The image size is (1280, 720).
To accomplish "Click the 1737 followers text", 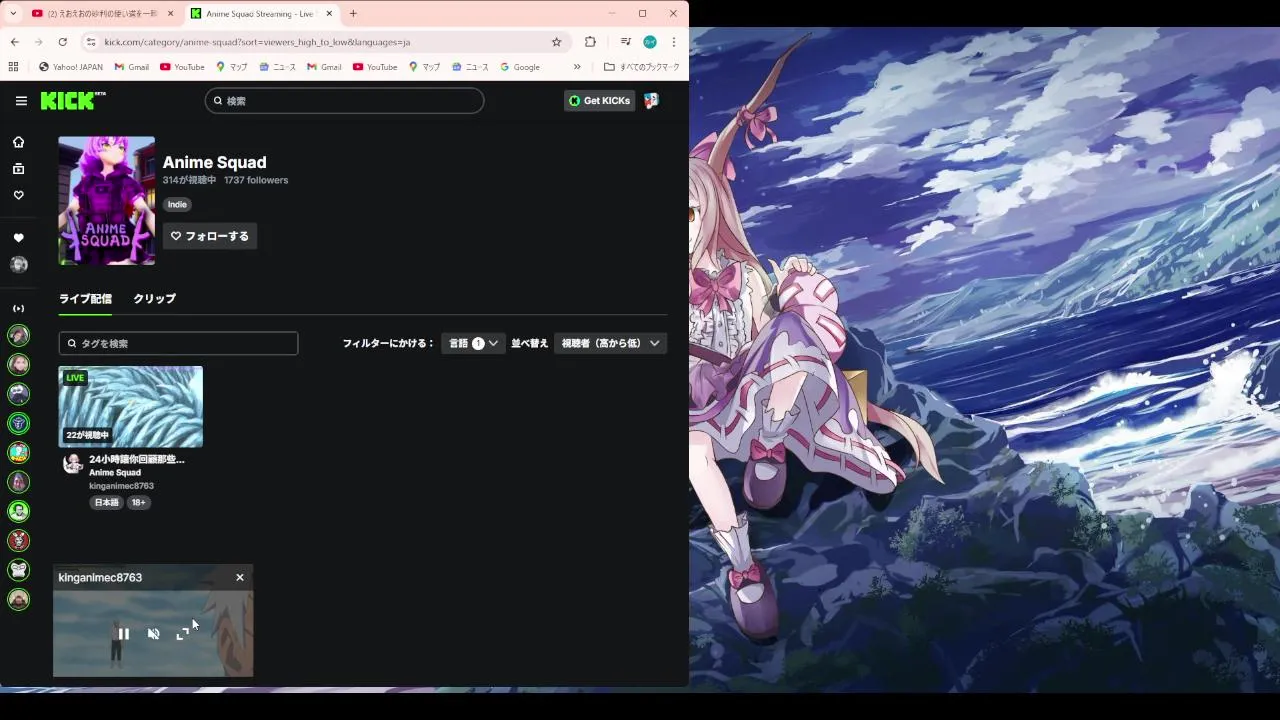I will click(x=256, y=180).
